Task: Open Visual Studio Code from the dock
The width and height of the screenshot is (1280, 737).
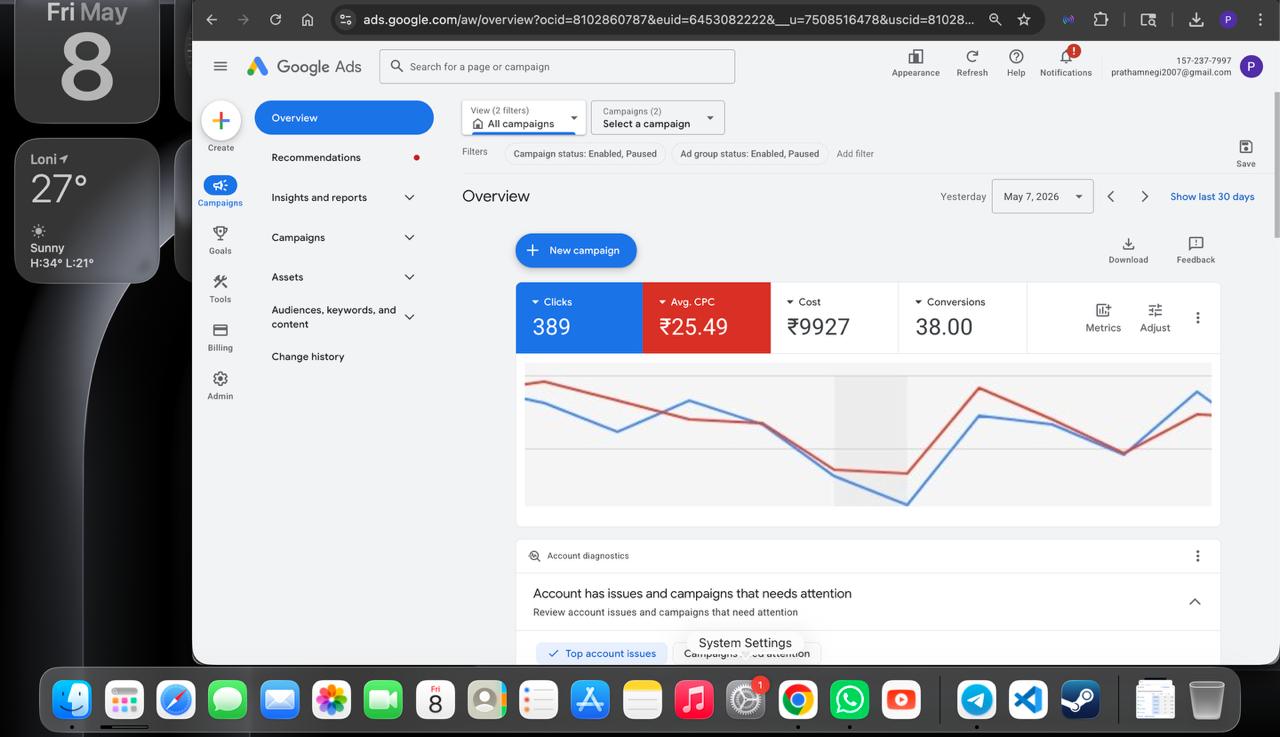Action: (x=1029, y=700)
